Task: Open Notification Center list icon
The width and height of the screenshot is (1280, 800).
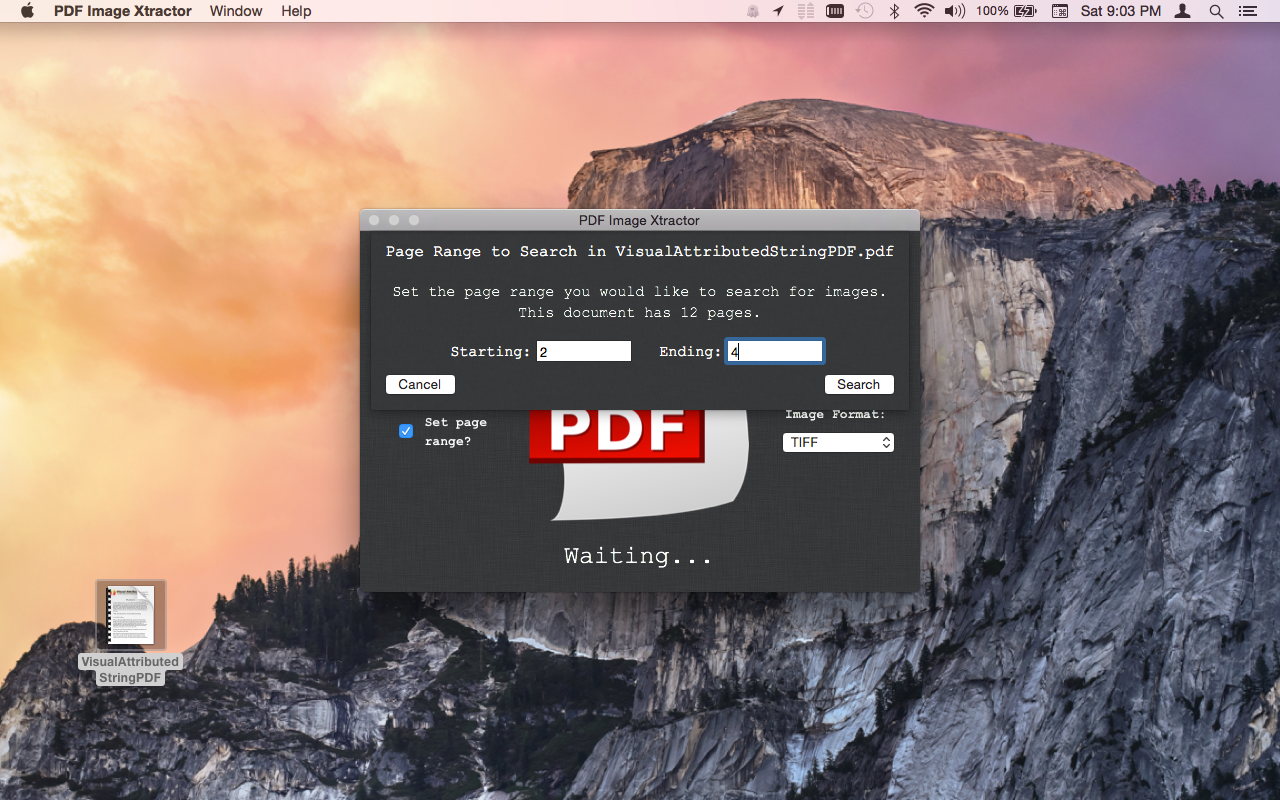Action: coord(1247,11)
